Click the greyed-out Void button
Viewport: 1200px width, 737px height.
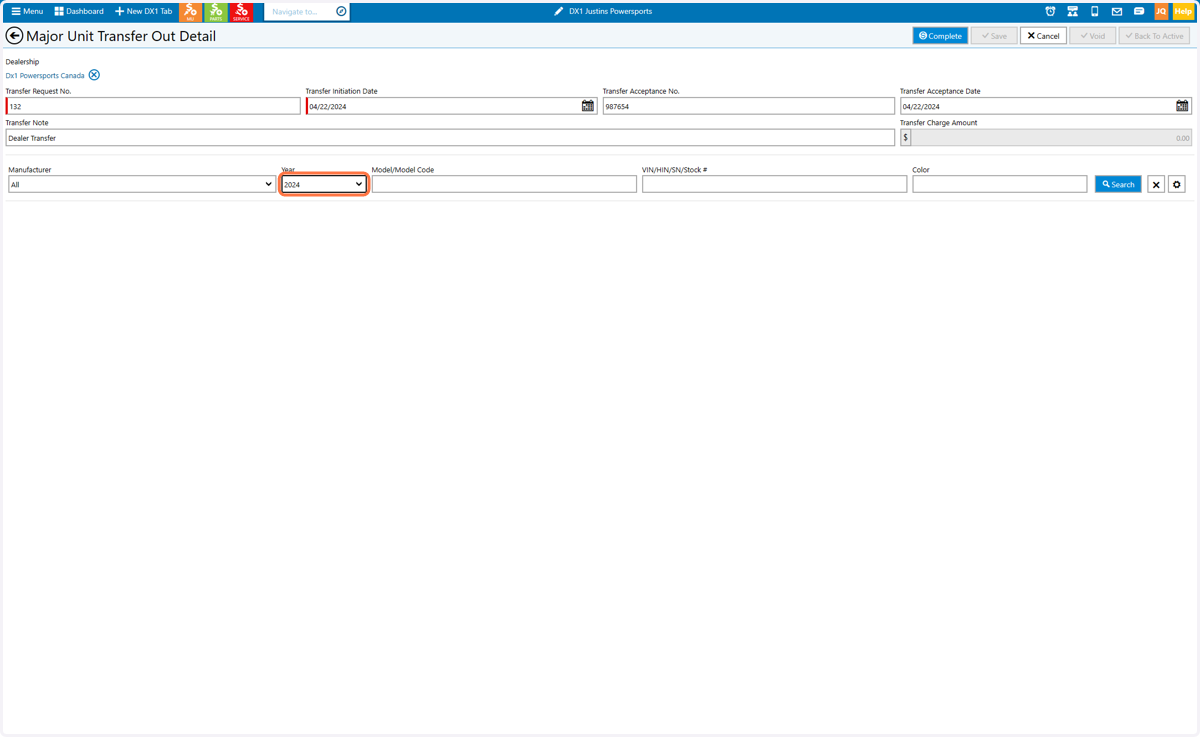coord(1092,35)
